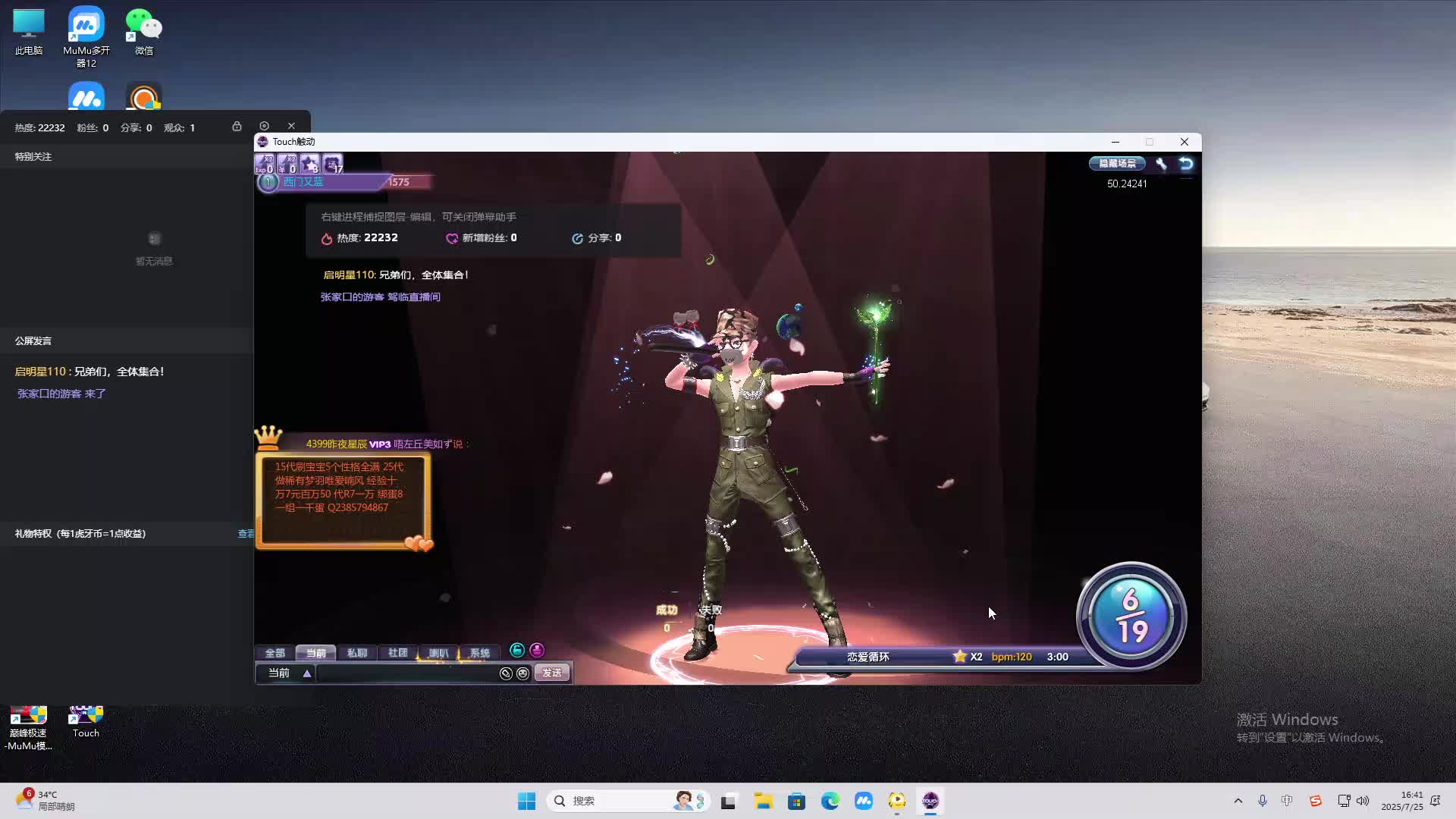Open the emoji picker in chat
1456x819 pixels.
point(522,673)
